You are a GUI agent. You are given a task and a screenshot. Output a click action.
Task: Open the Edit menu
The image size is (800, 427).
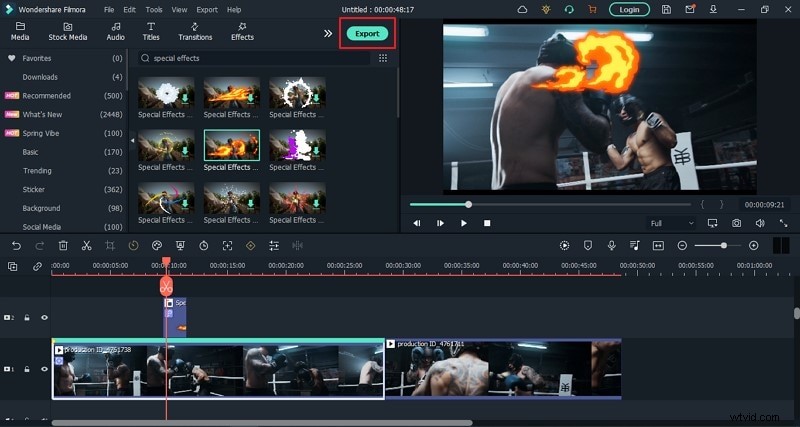130,10
